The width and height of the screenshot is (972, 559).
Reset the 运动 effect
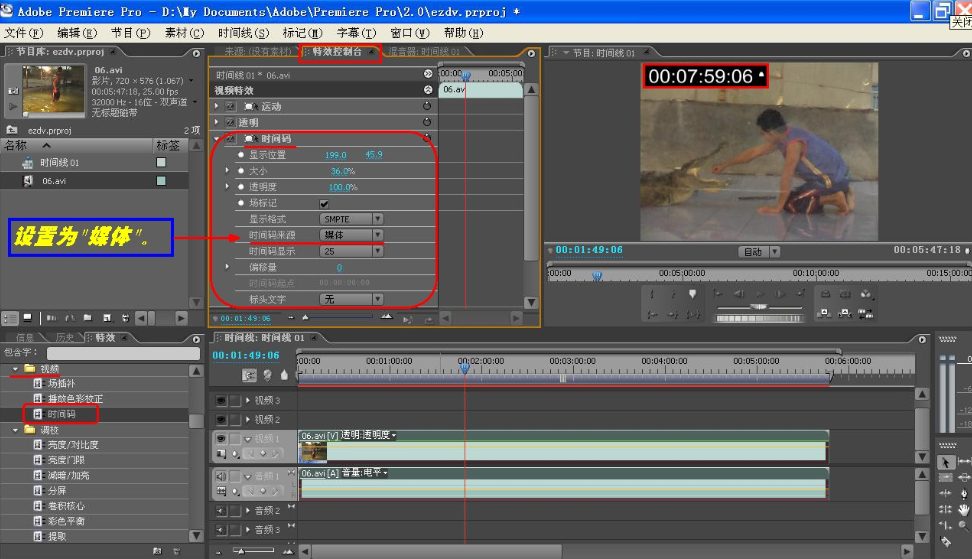[x=426, y=106]
